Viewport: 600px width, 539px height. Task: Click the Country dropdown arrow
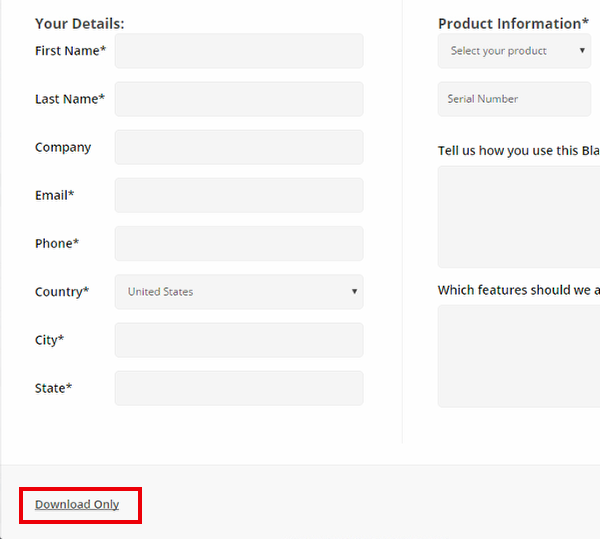tap(354, 291)
